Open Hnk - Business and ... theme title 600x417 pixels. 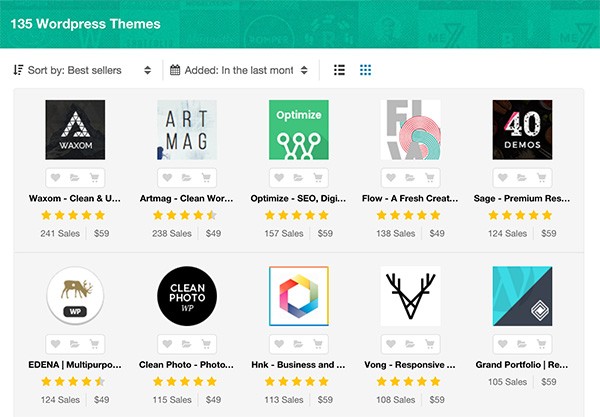click(298, 365)
